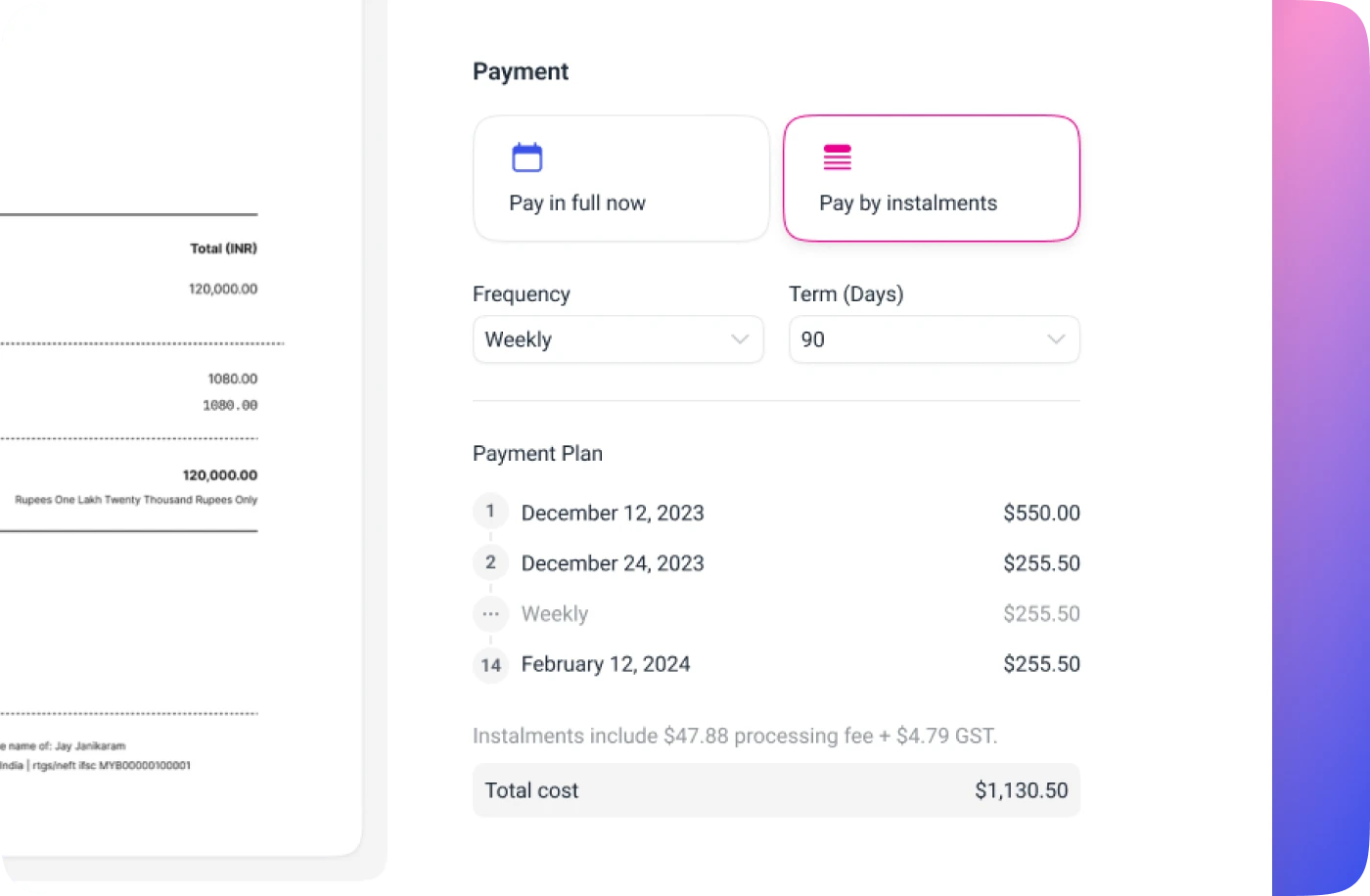Click the processing fee and GST note
Screen dimensions: 1370x896
[x=735, y=736]
